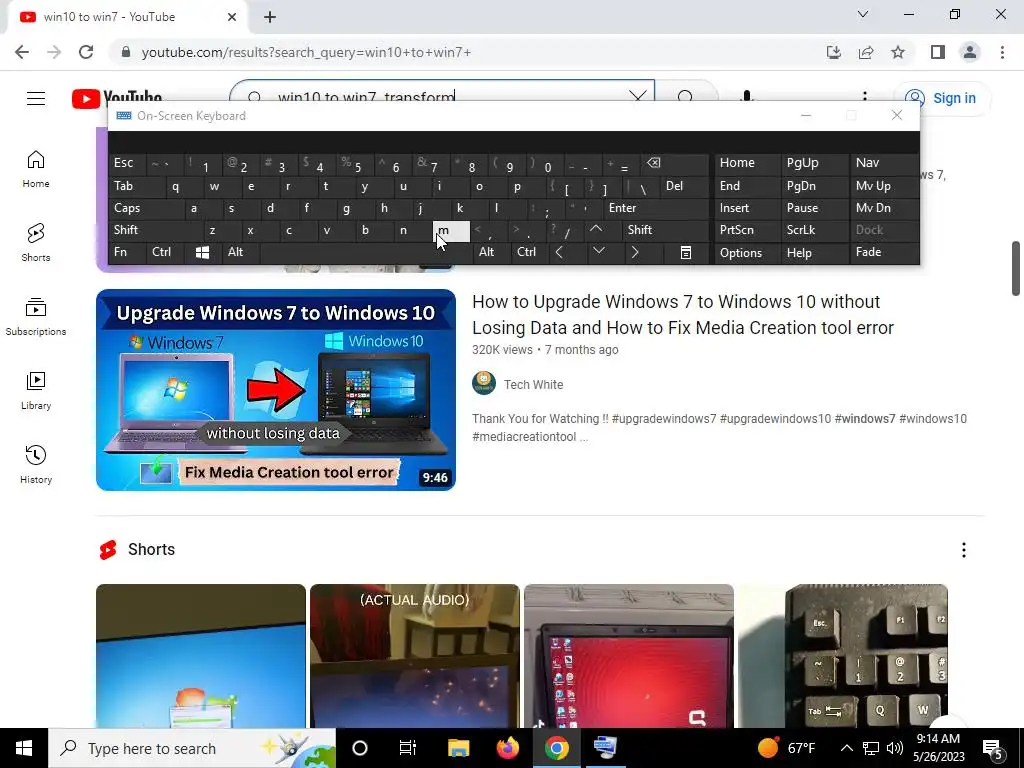1024x768 pixels.
Task: Reload the page in Chrome
Action: (86, 52)
